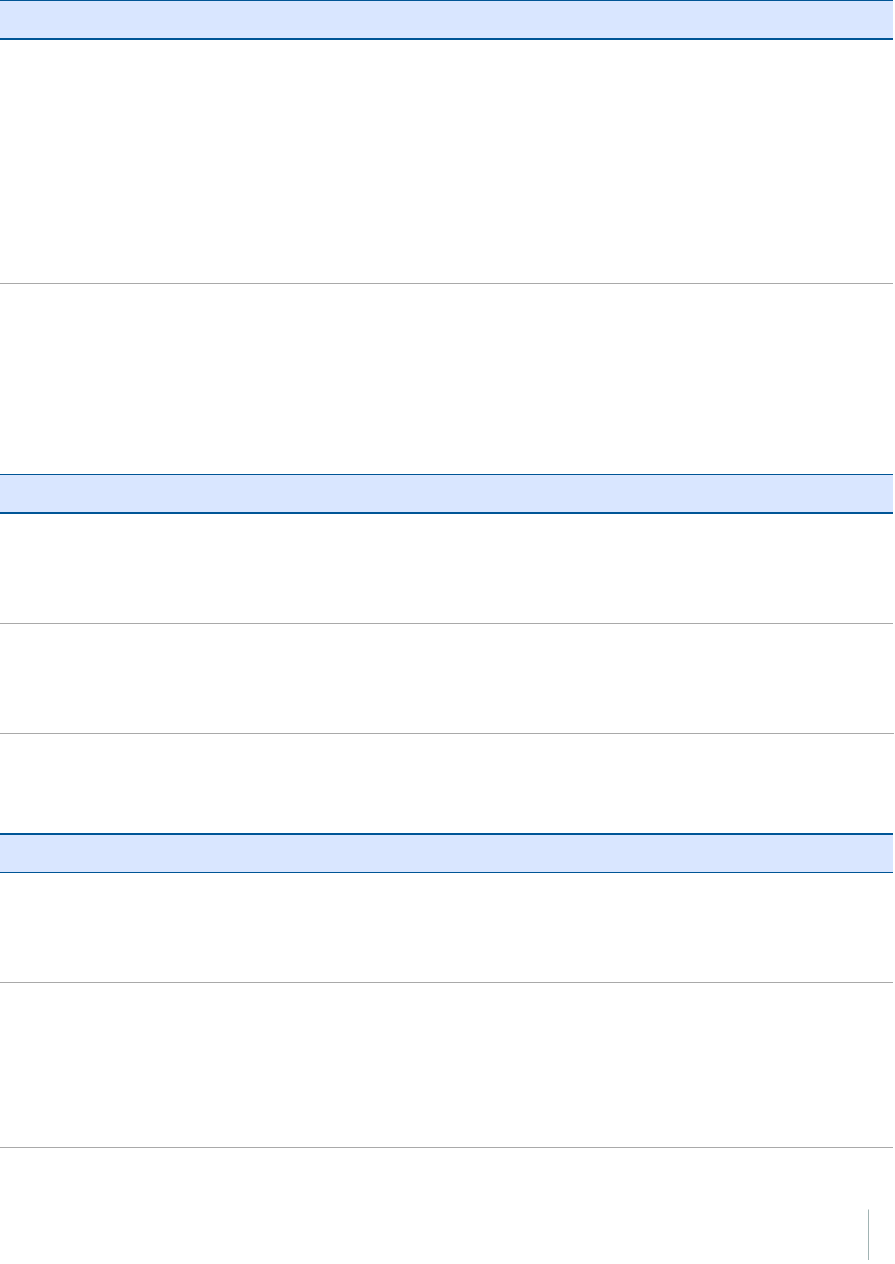This screenshot has height=1264, width=895.
Task: Click first gray separator under middle header
Action: click(x=447, y=625)
